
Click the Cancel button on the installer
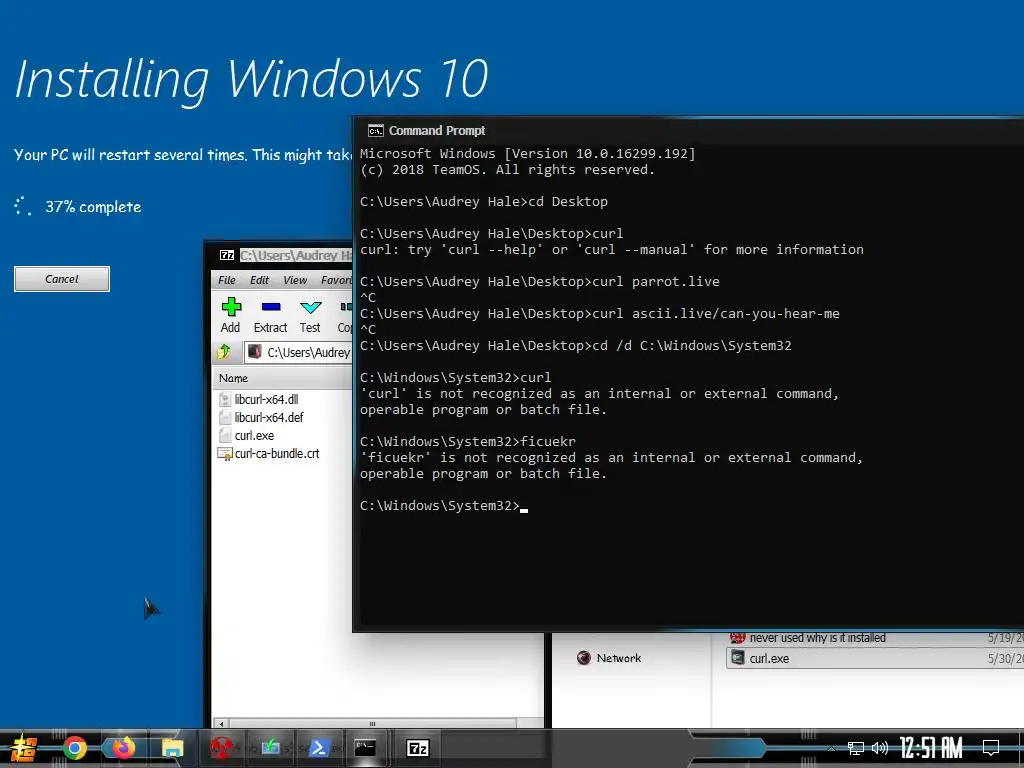tap(62, 279)
